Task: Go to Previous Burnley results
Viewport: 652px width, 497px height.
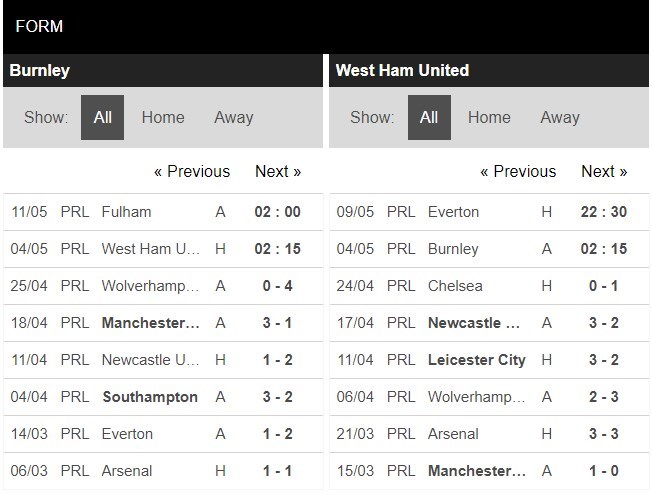Action: (x=192, y=171)
